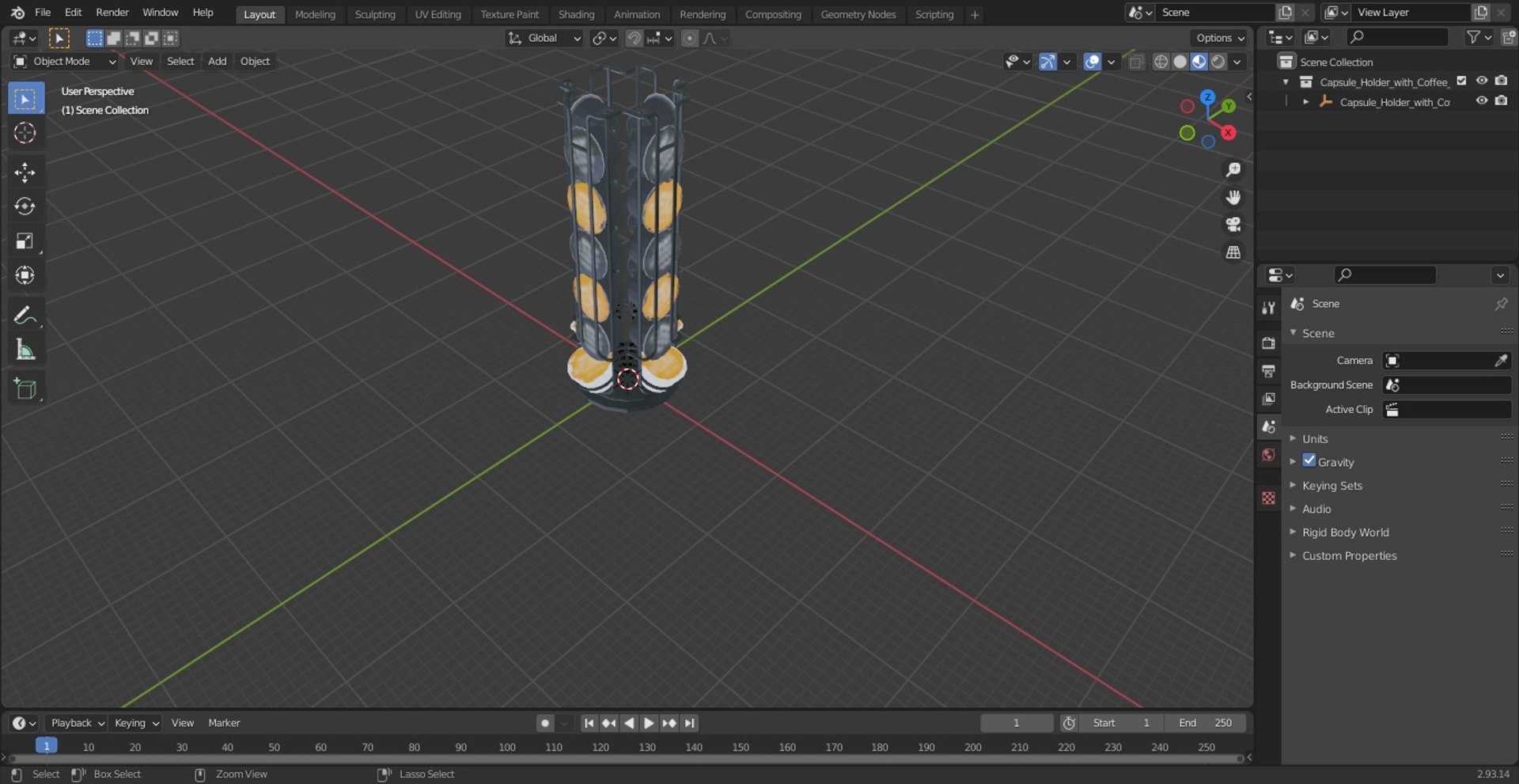The image size is (1519, 784).
Task: Click the current frame marker at 1
Action: click(47, 746)
